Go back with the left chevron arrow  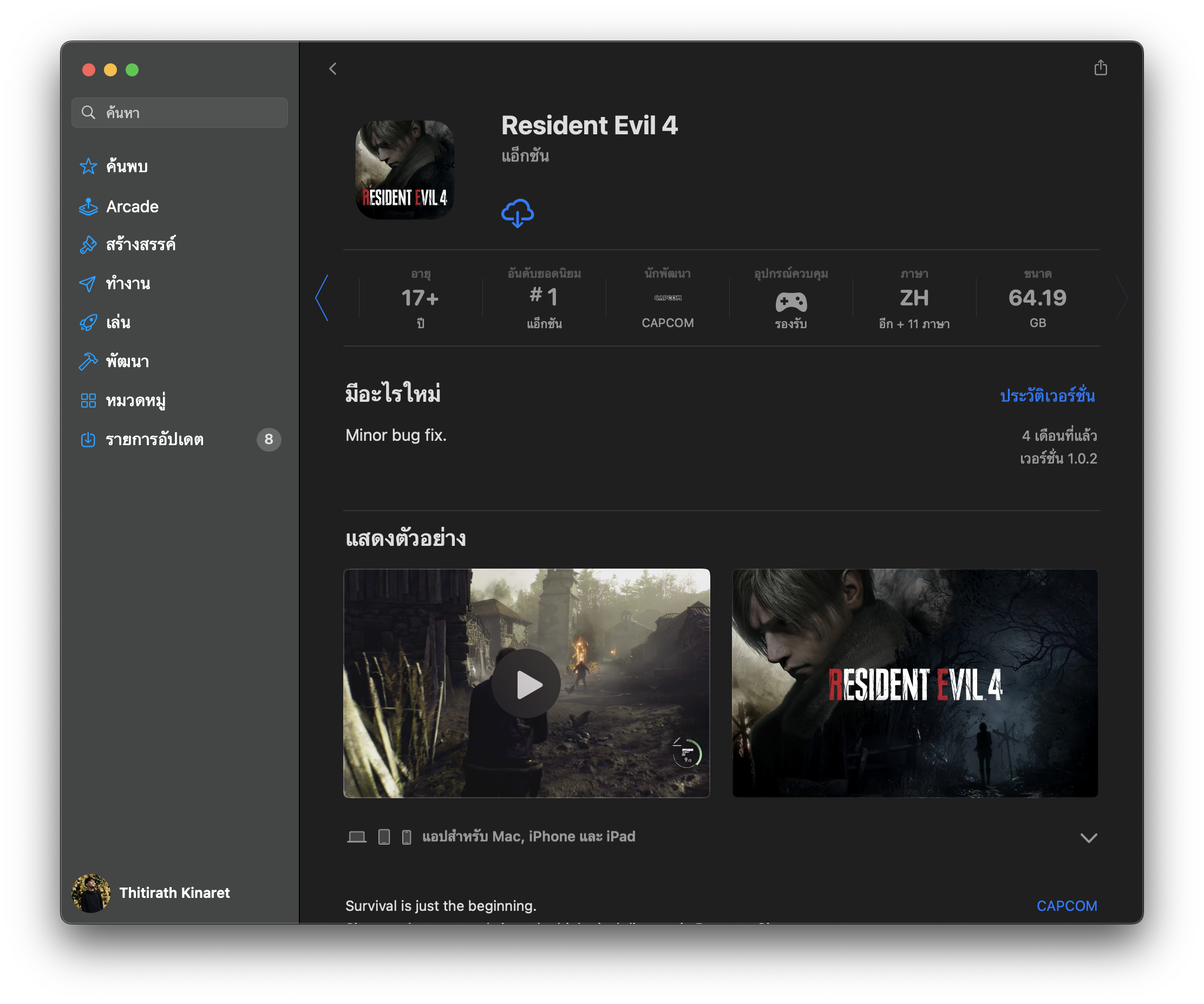pos(332,69)
